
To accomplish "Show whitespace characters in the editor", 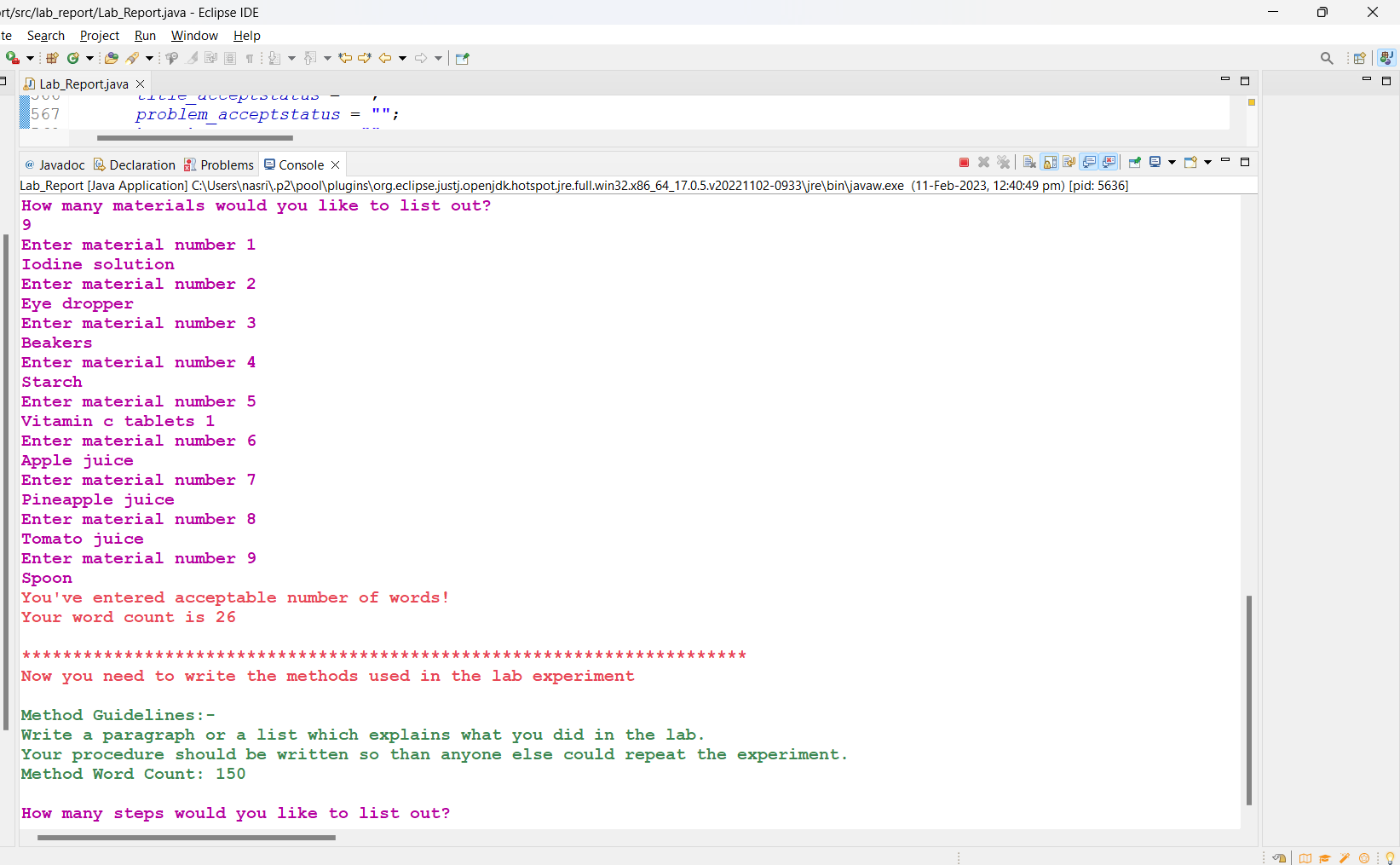I will coord(250,58).
